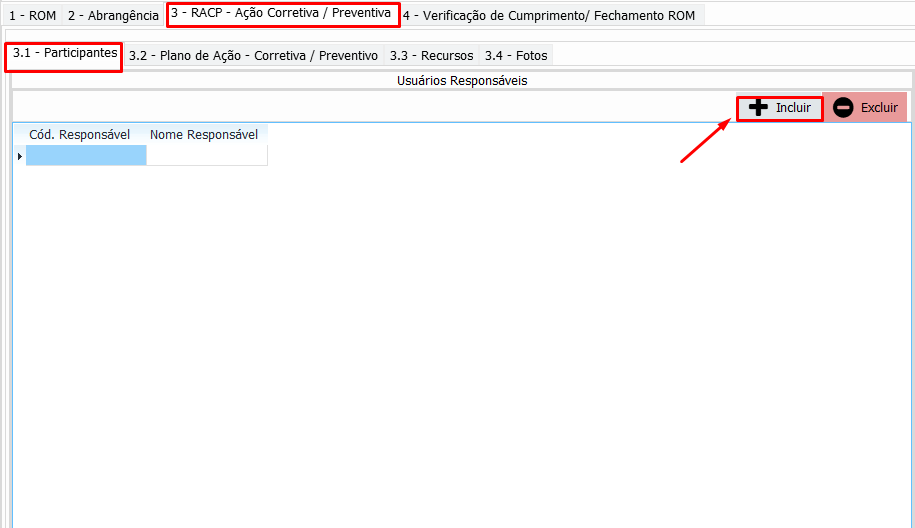This screenshot has width=915, height=528.
Task: Click the Usuários Responsáveis panel title
Action: point(461,81)
